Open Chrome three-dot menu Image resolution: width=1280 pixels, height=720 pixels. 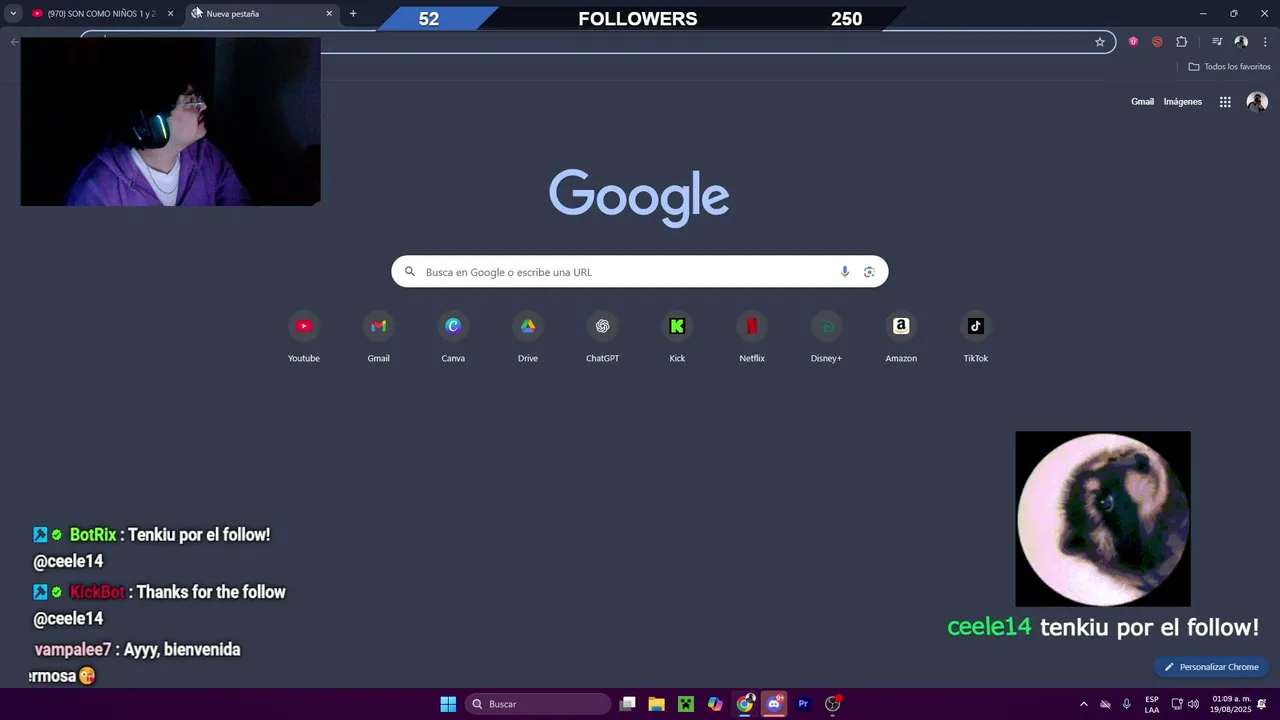[x=1265, y=42]
